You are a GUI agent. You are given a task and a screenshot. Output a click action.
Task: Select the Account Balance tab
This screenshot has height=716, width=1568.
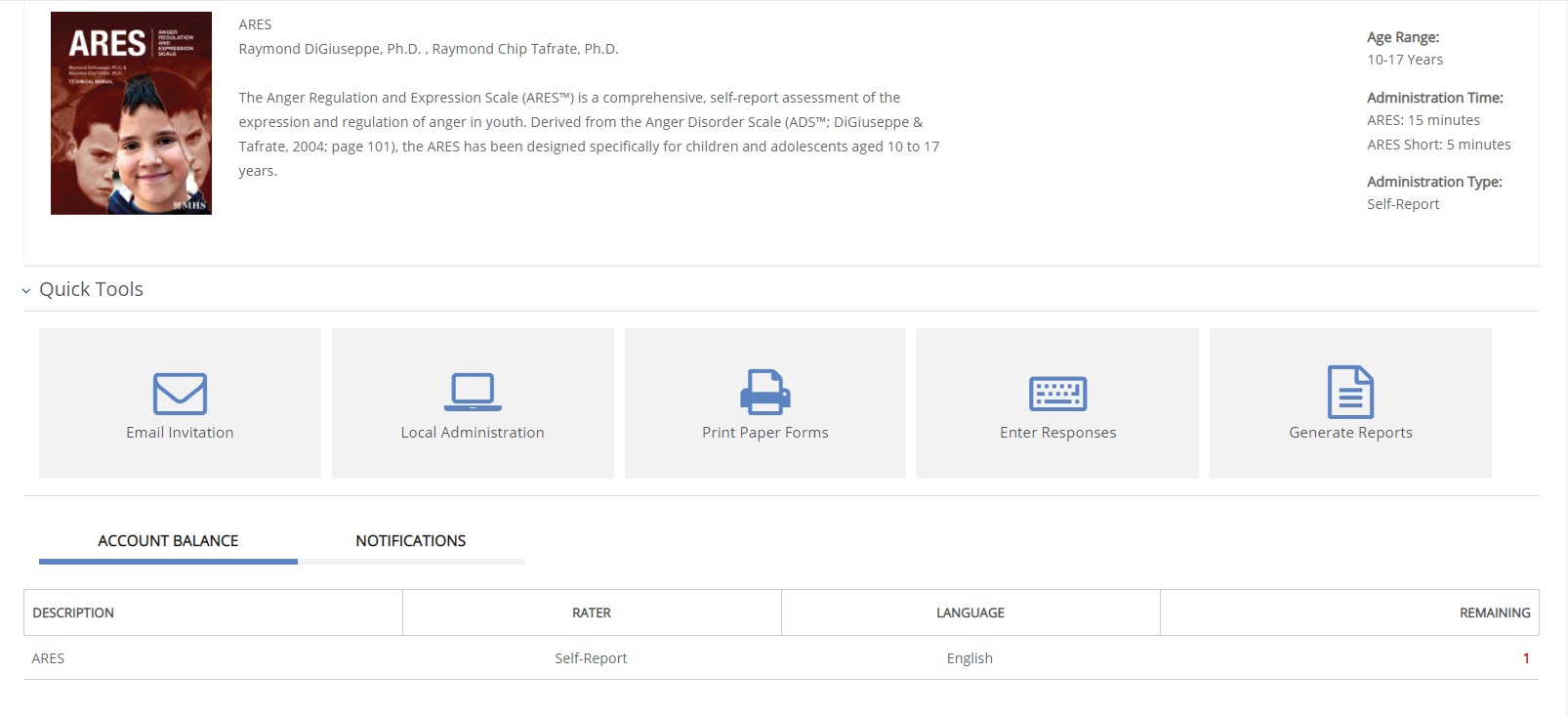(168, 541)
